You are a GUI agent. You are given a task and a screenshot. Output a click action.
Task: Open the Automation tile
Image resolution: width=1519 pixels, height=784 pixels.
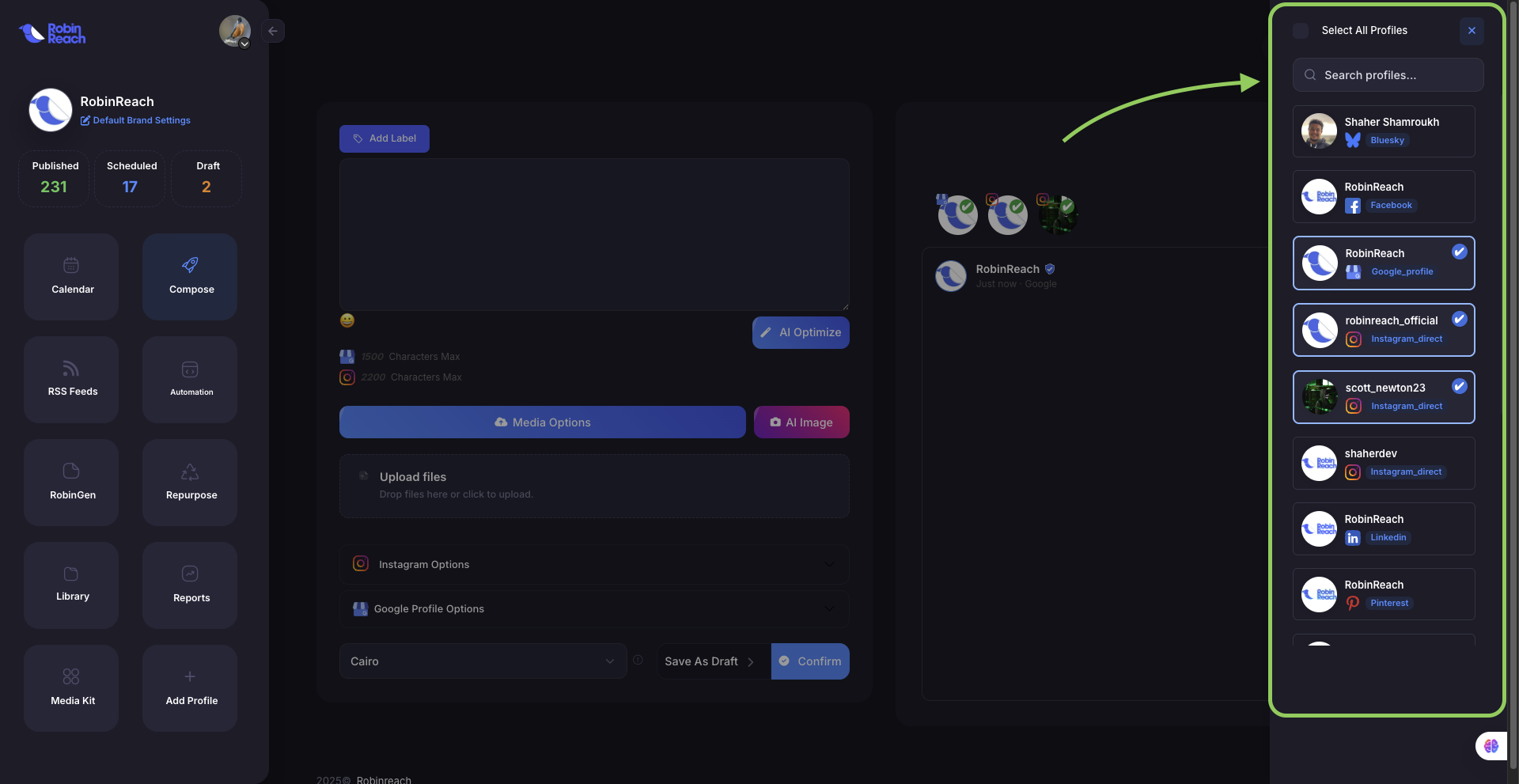190,379
